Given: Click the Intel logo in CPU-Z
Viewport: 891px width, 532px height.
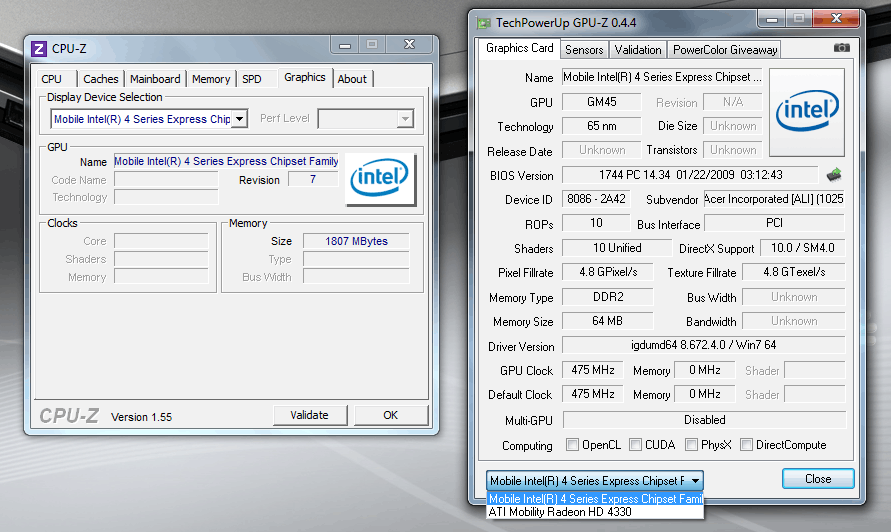Looking at the screenshot, I should click(x=380, y=178).
